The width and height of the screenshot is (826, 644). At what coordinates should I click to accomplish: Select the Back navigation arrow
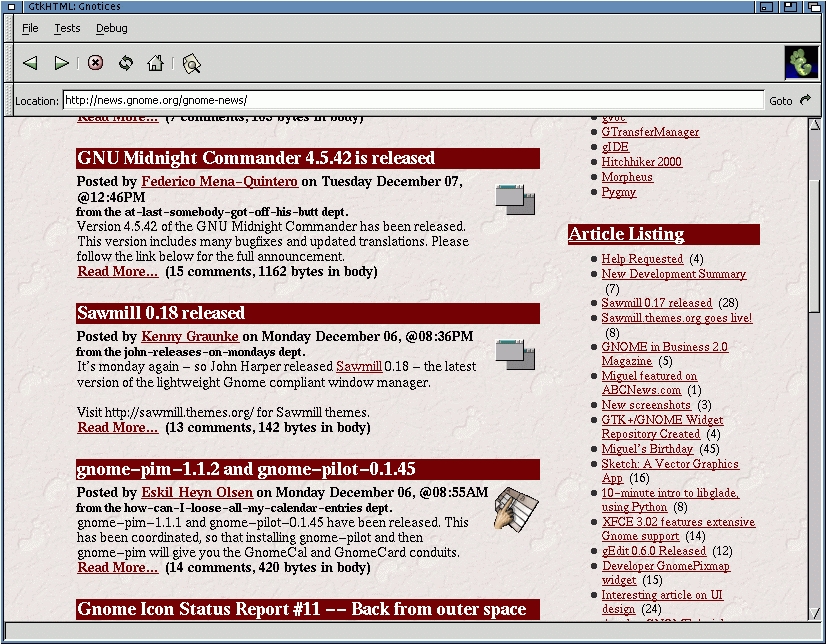30,62
